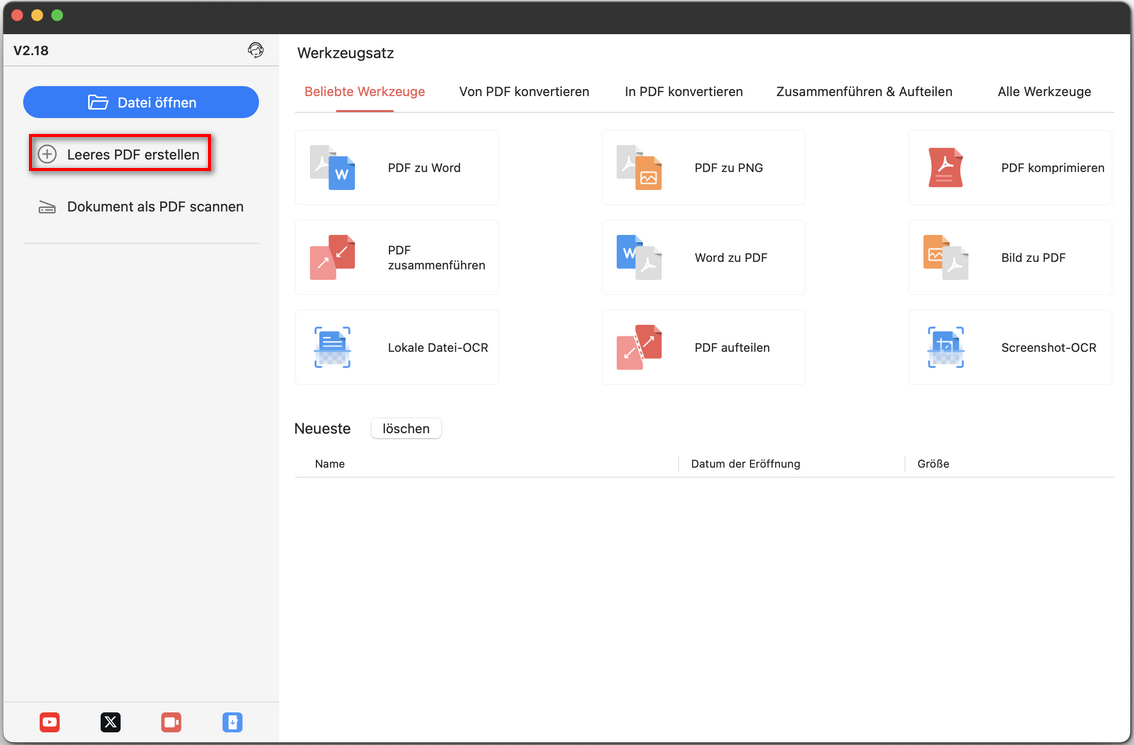Click the customer support headset icon
Viewport: 1134px width, 745px height.
point(256,50)
